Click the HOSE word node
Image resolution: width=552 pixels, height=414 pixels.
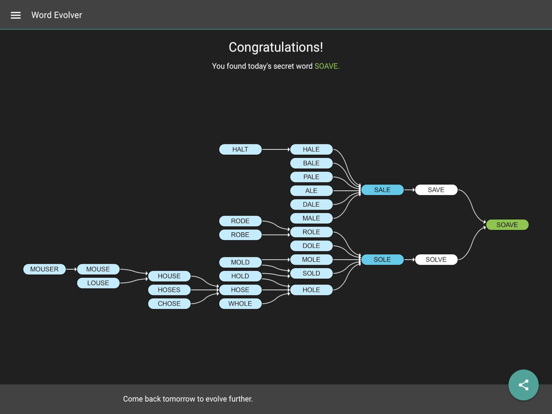click(240, 290)
